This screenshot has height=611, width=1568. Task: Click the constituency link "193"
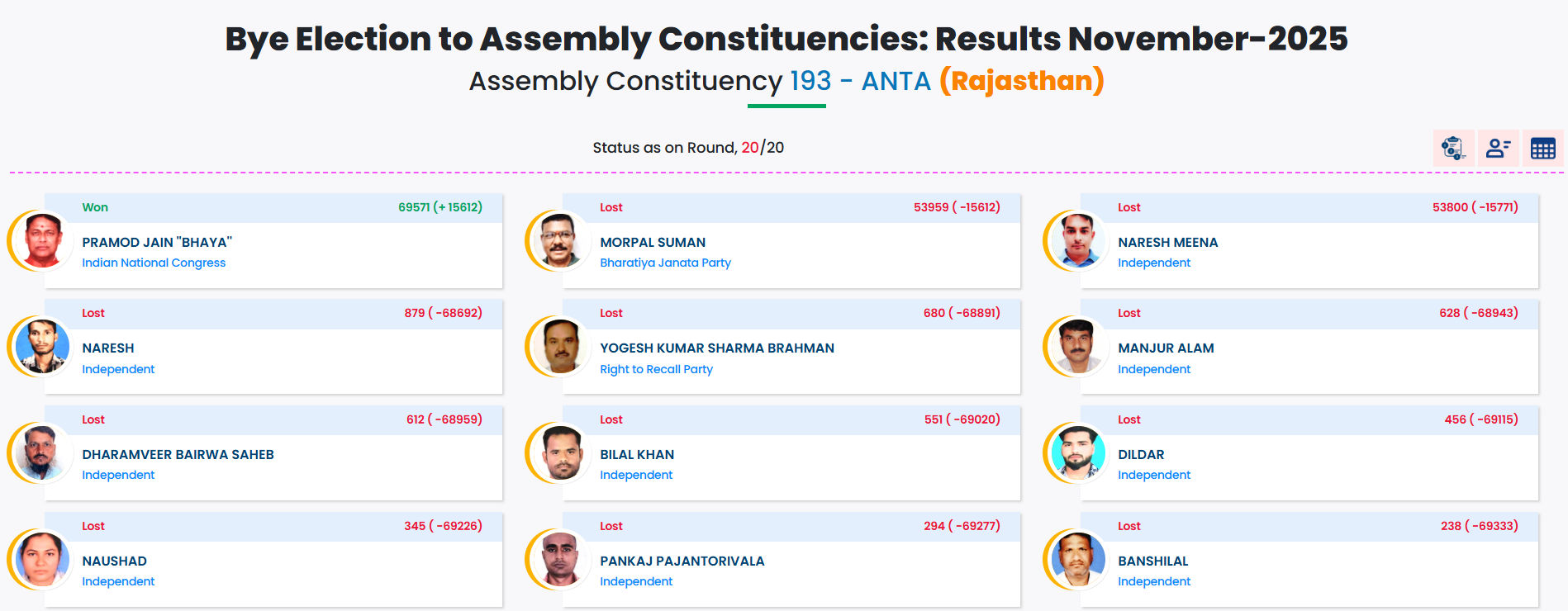point(813,81)
